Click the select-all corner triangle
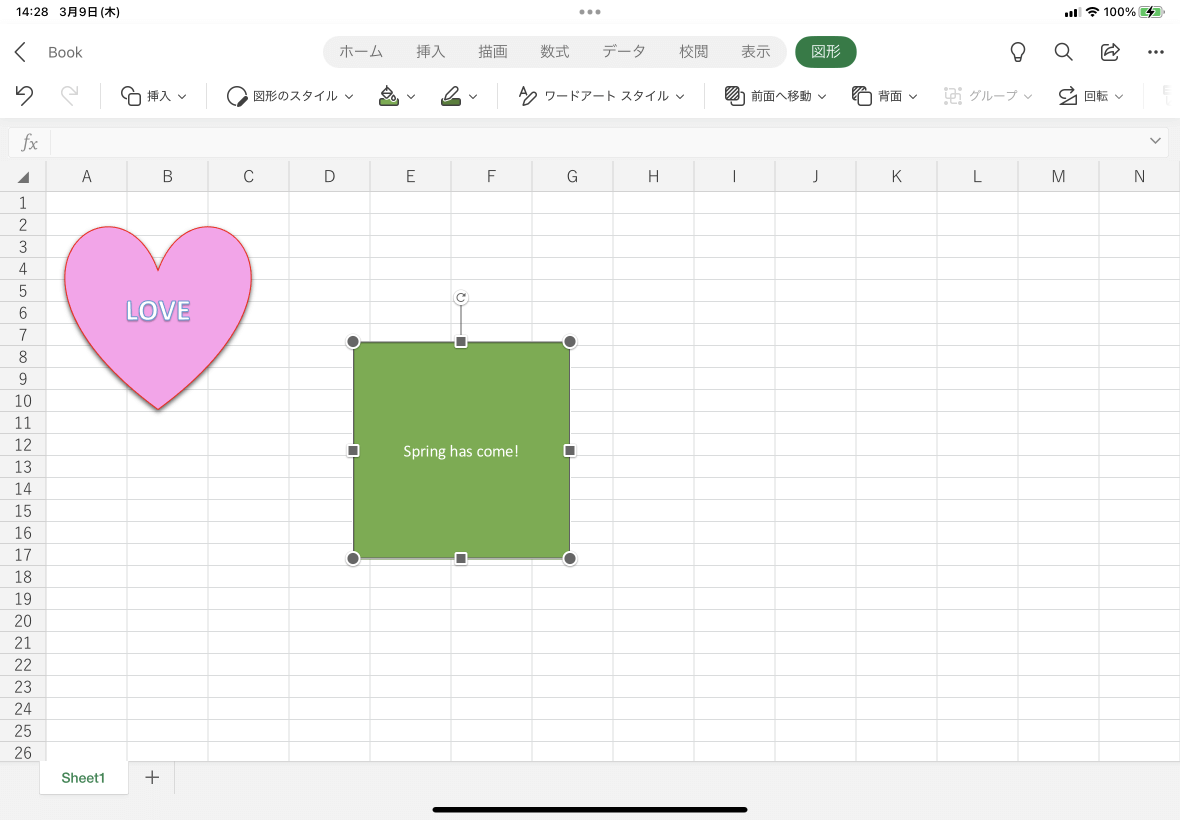 point(23,177)
